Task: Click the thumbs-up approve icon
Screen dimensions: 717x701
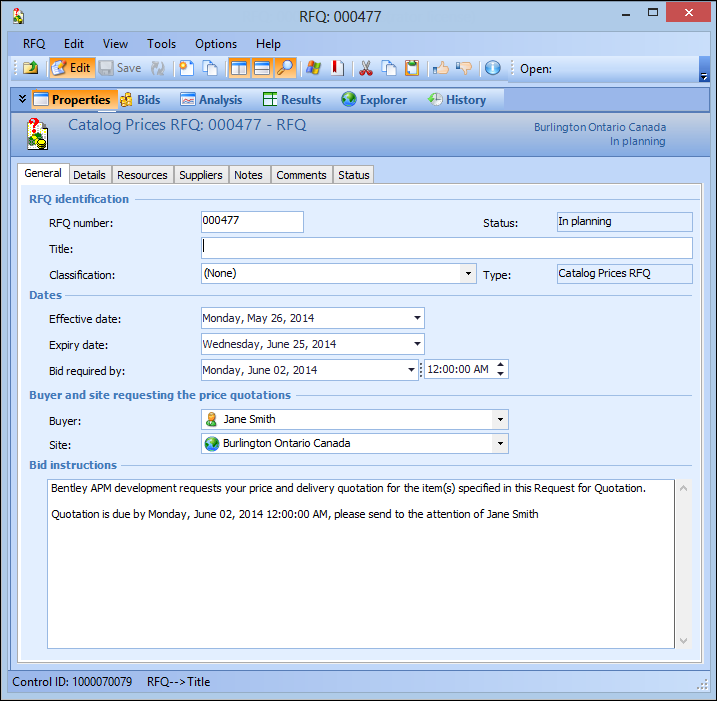Action: click(440, 68)
